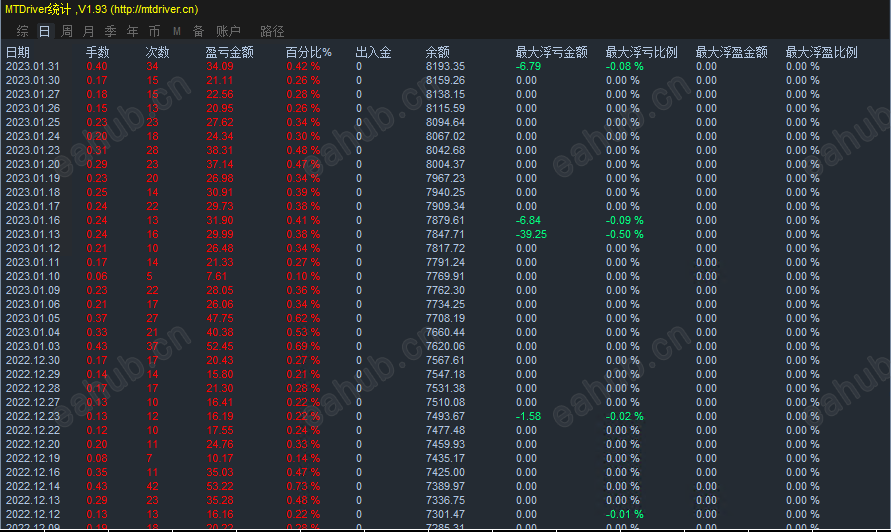Click the balance value 7425.00
The width and height of the screenshot is (891, 532).
(445, 472)
